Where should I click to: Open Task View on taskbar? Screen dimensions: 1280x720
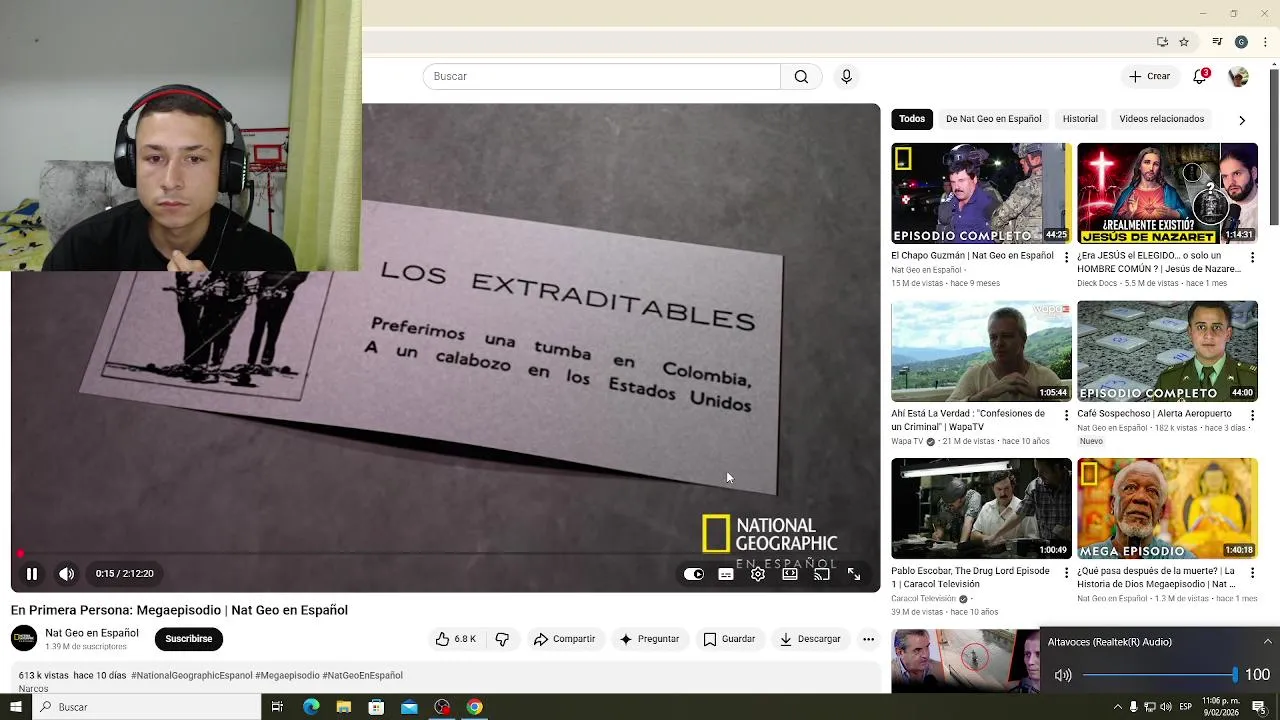coord(277,707)
